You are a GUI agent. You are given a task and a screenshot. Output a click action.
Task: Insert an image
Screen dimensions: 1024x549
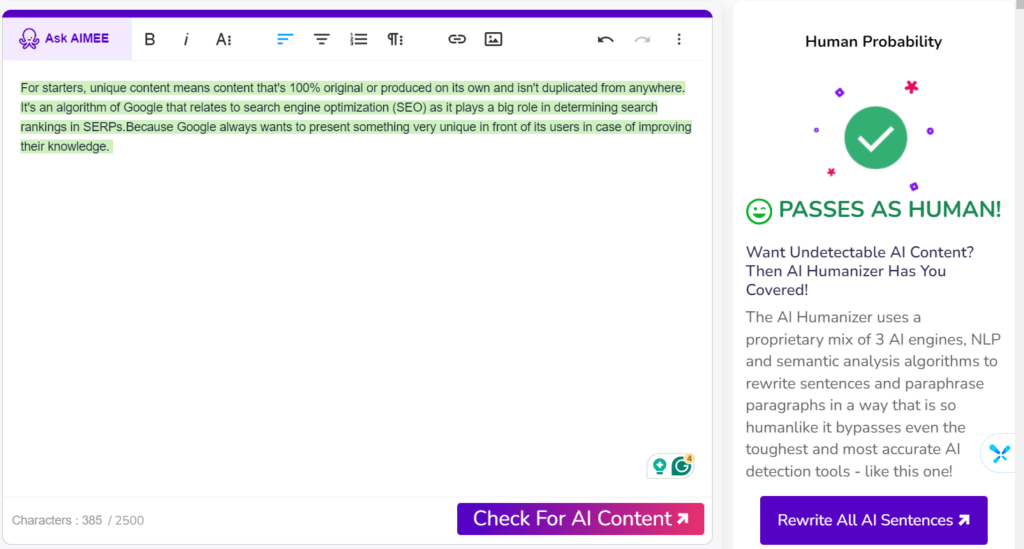click(493, 39)
